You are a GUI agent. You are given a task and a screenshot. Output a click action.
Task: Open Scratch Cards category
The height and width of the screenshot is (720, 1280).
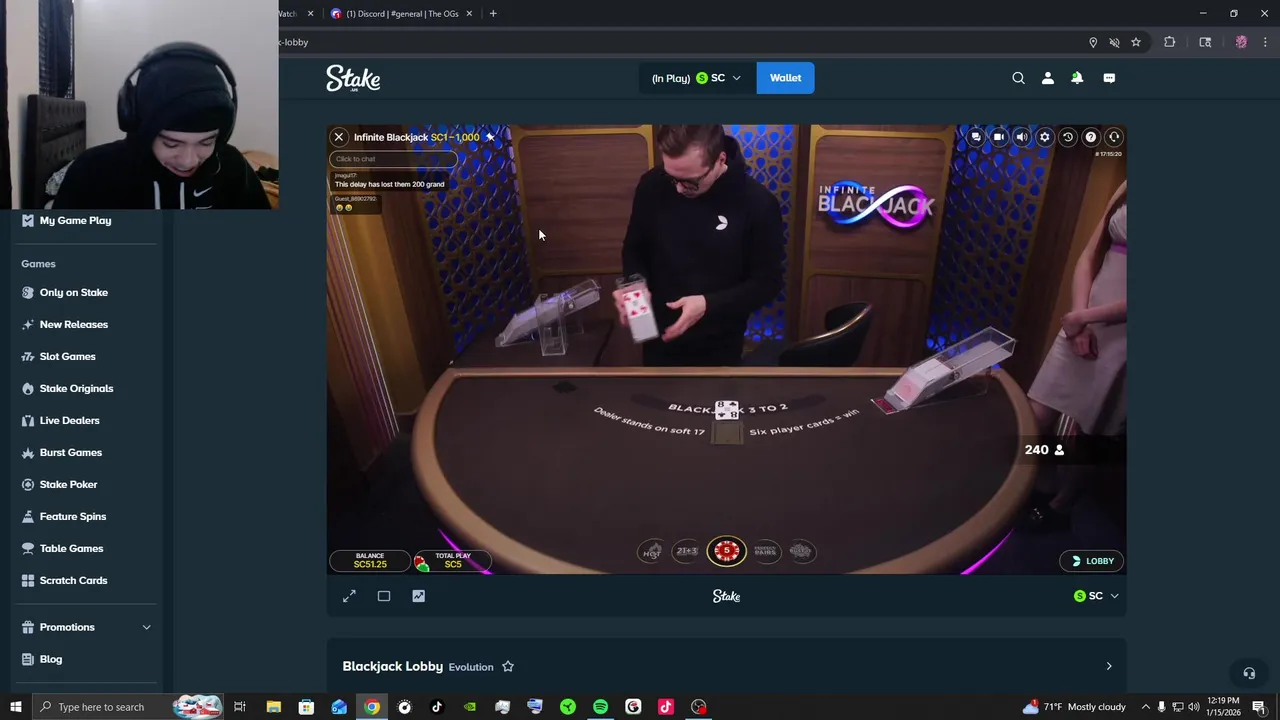pyautogui.click(x=73, y=580)
